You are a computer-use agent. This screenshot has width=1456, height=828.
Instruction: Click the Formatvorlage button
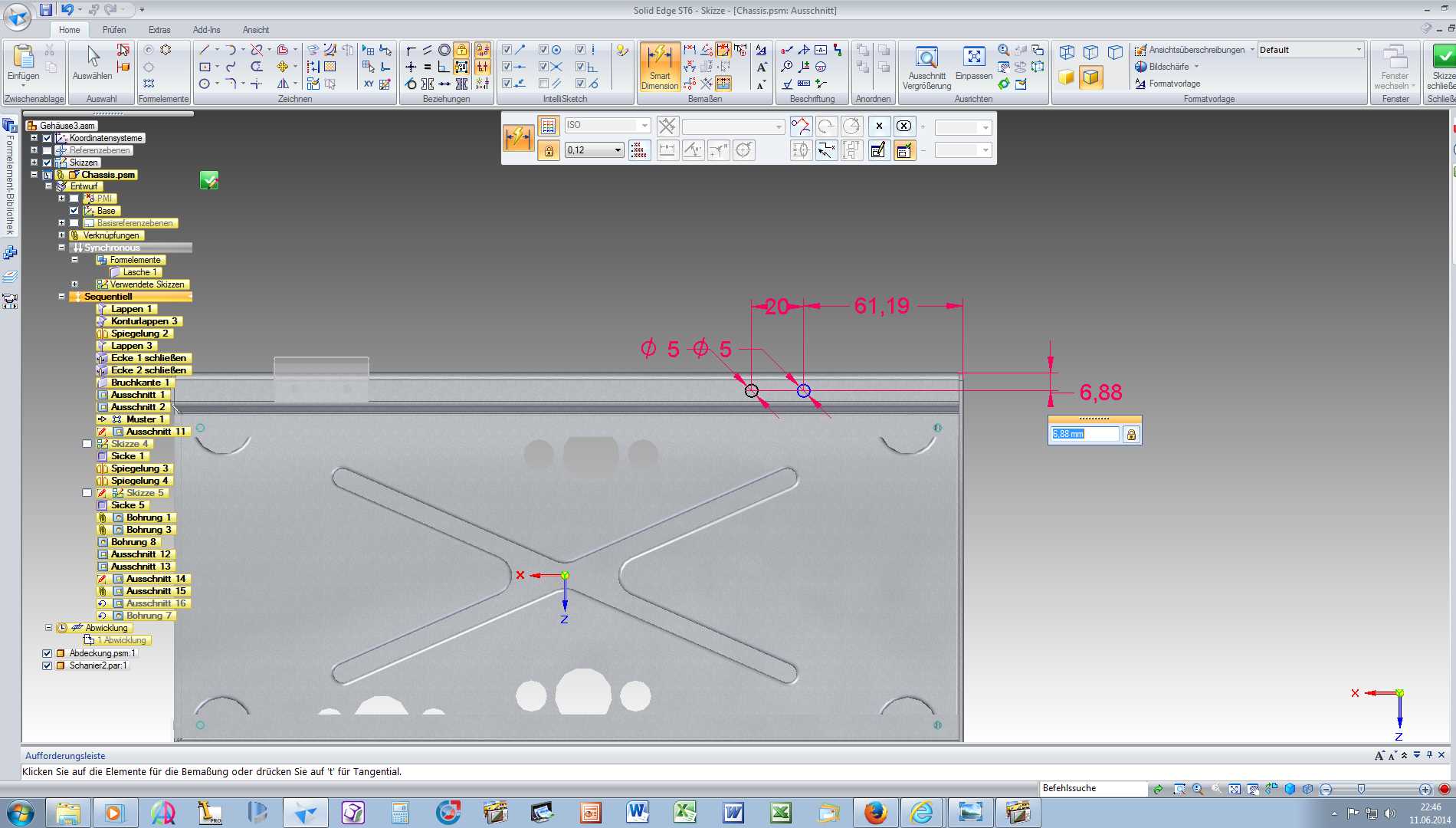[x=1167, y=84]
